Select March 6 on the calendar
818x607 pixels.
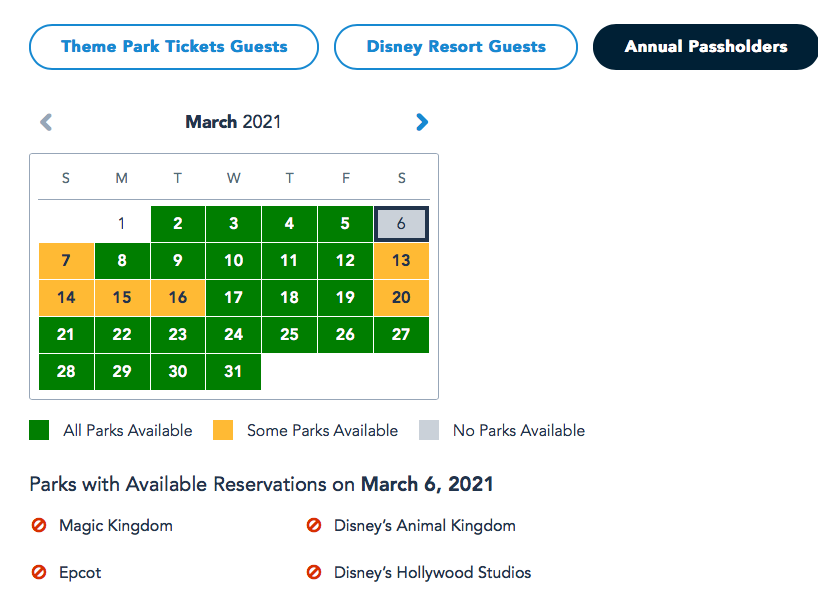coord(401,224)
